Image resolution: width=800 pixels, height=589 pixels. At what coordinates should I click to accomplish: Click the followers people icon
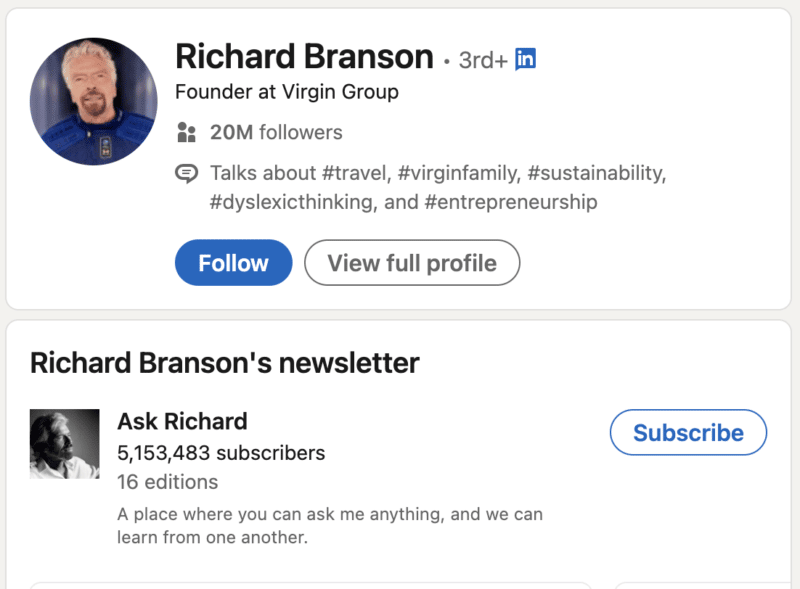(x=187, y=132)
